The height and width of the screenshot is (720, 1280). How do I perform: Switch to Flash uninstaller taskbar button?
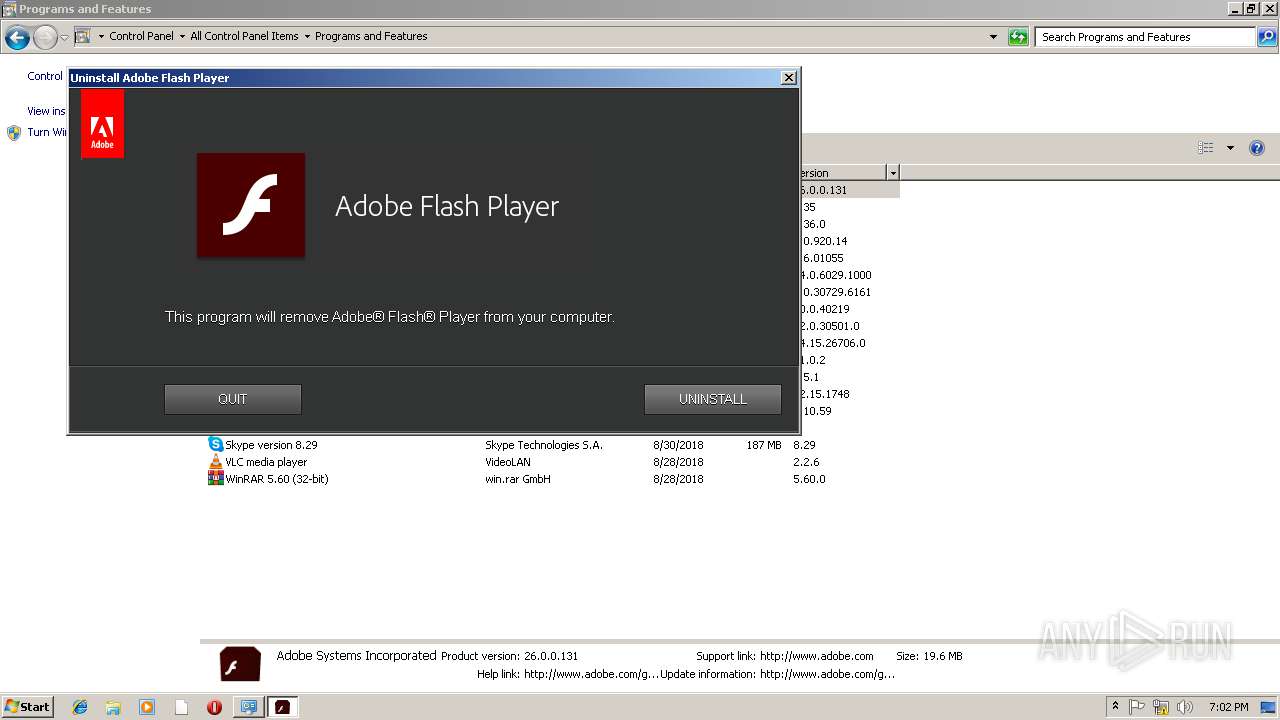[282, 707]
